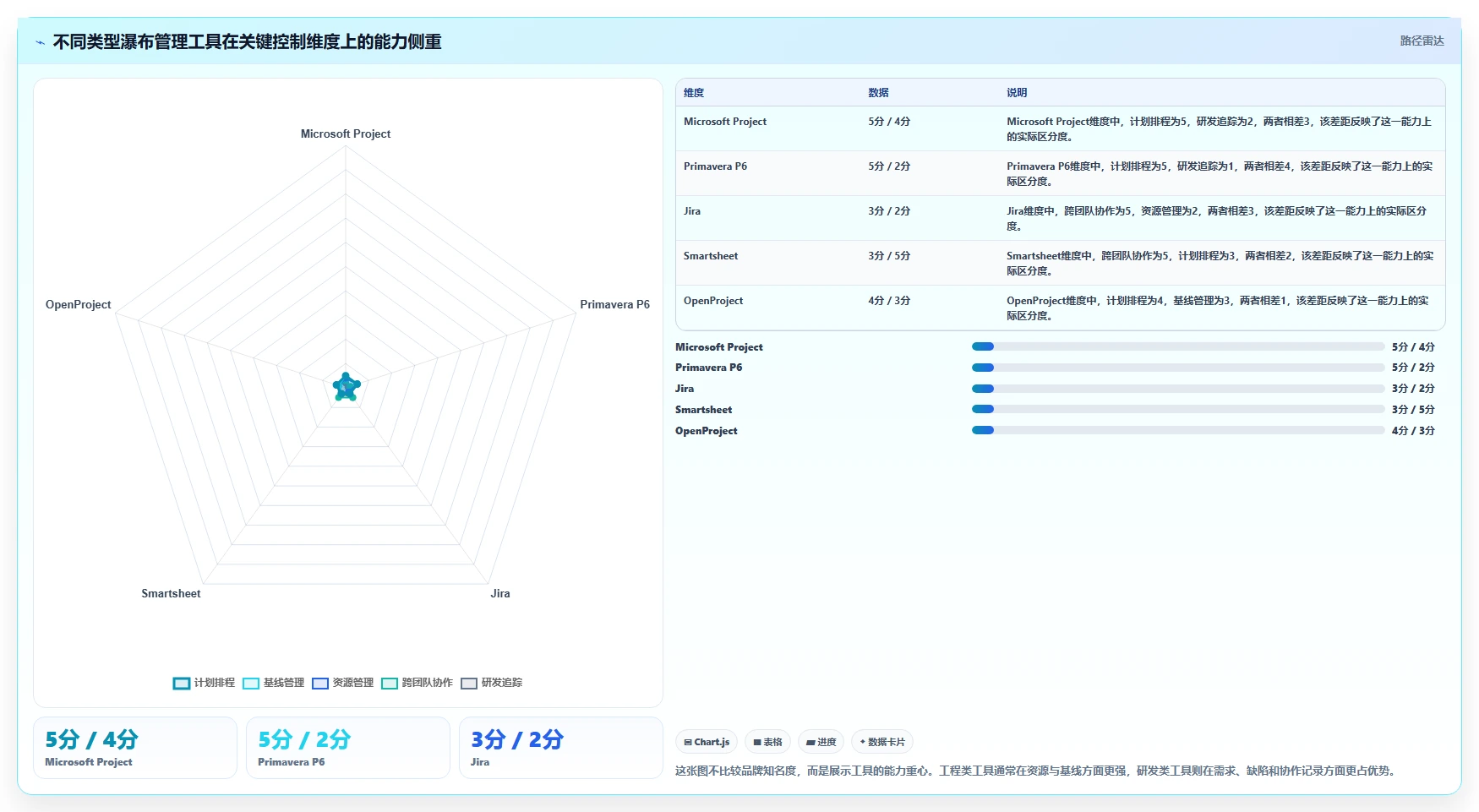
Task: Toggle 研发追踪 legend item
Action: 492,683
